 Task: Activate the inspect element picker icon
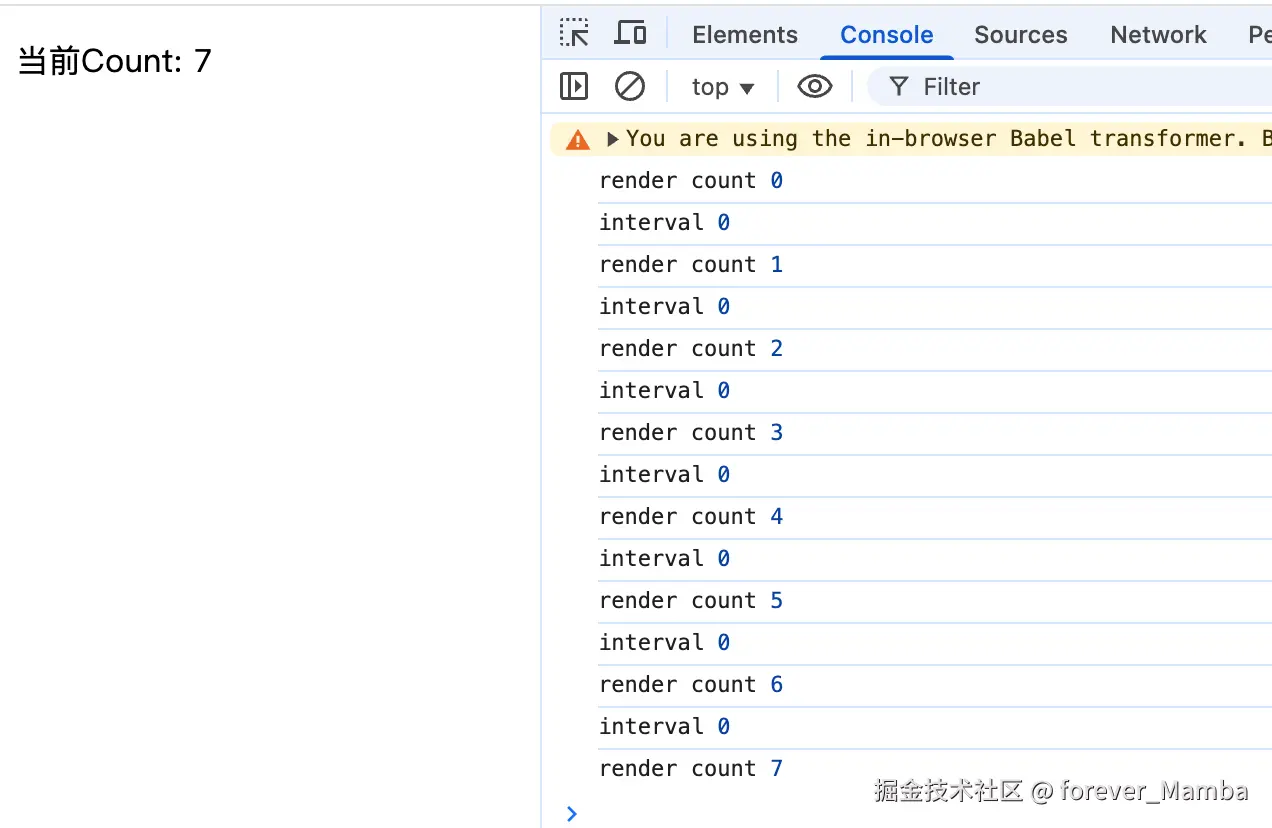point(574,34)
